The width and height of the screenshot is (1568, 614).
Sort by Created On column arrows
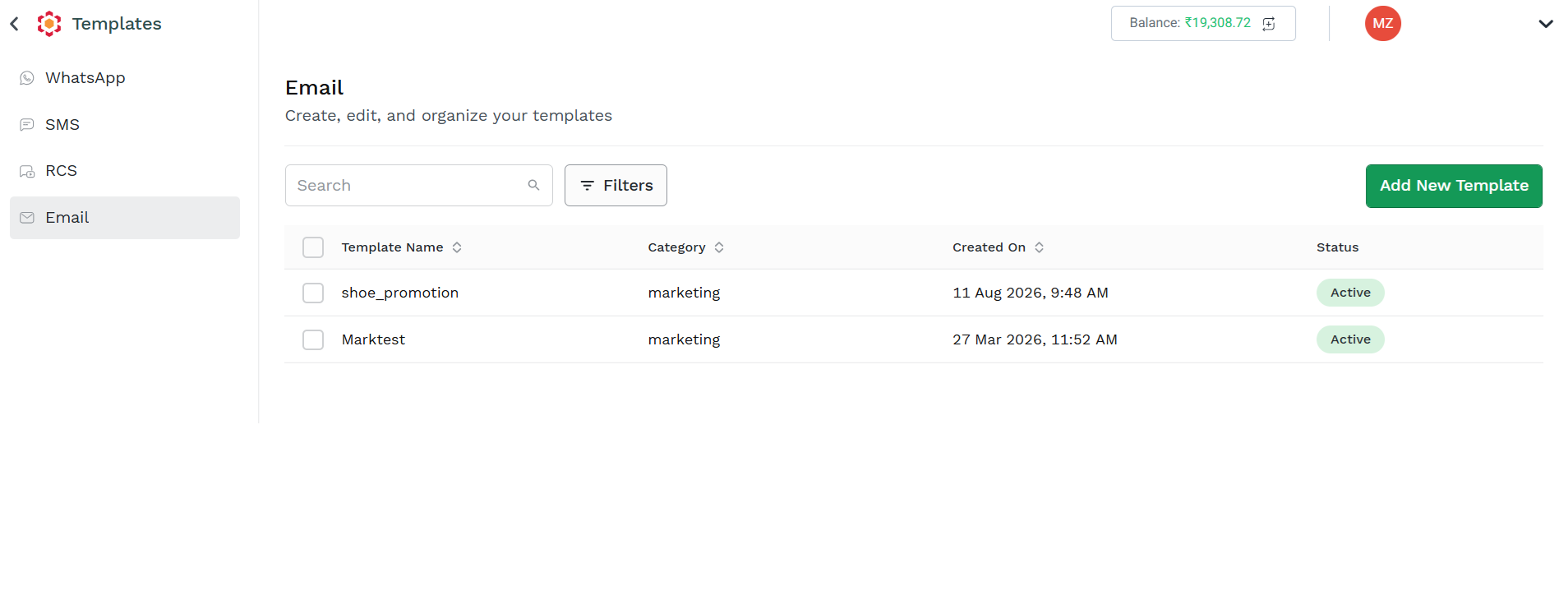pyautogui.click(x=1040, y=247)
